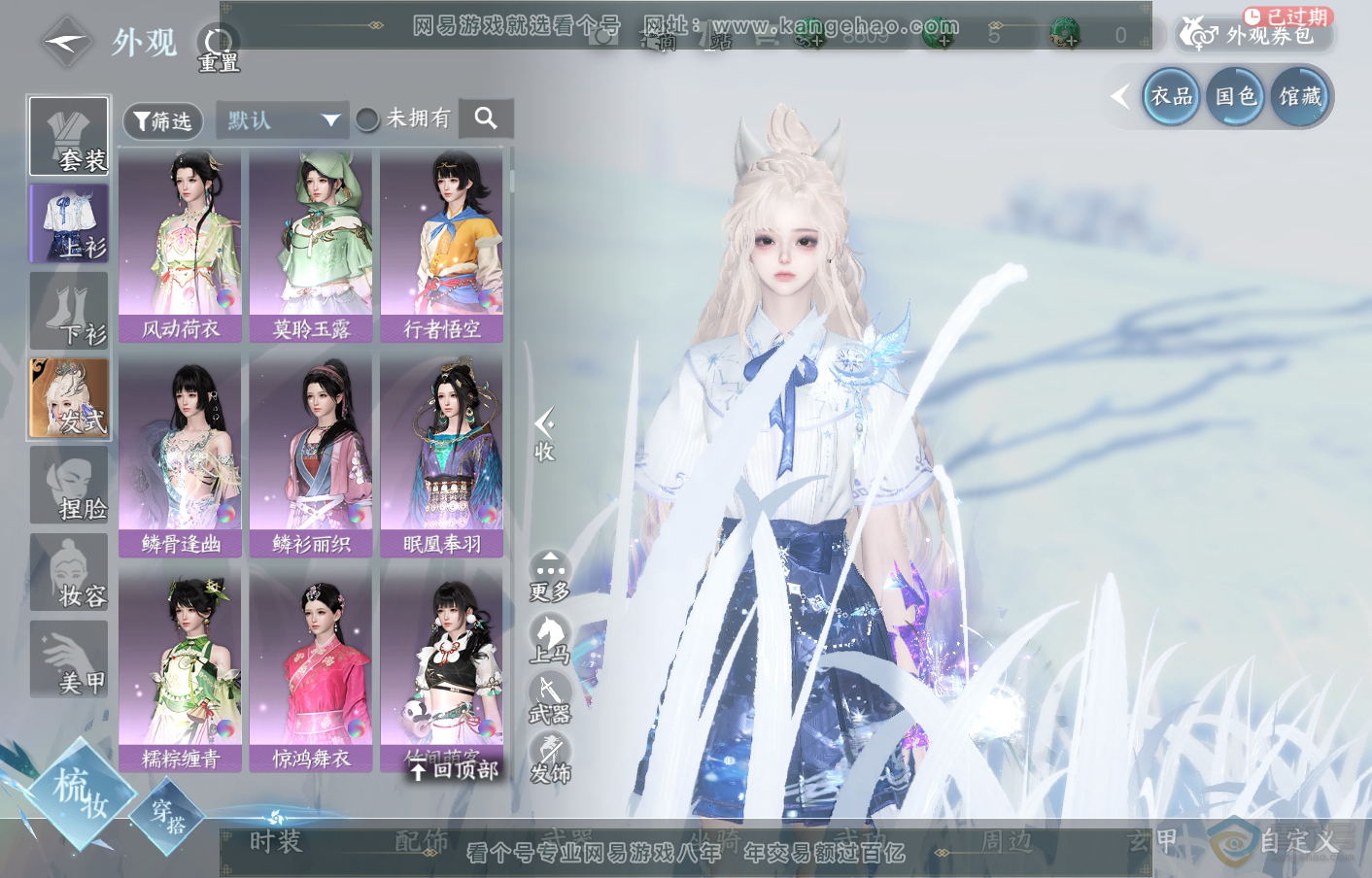Switch to the 周边 bottom tab
Viewport: 1372px width, 878px height.
[1007, 841]
